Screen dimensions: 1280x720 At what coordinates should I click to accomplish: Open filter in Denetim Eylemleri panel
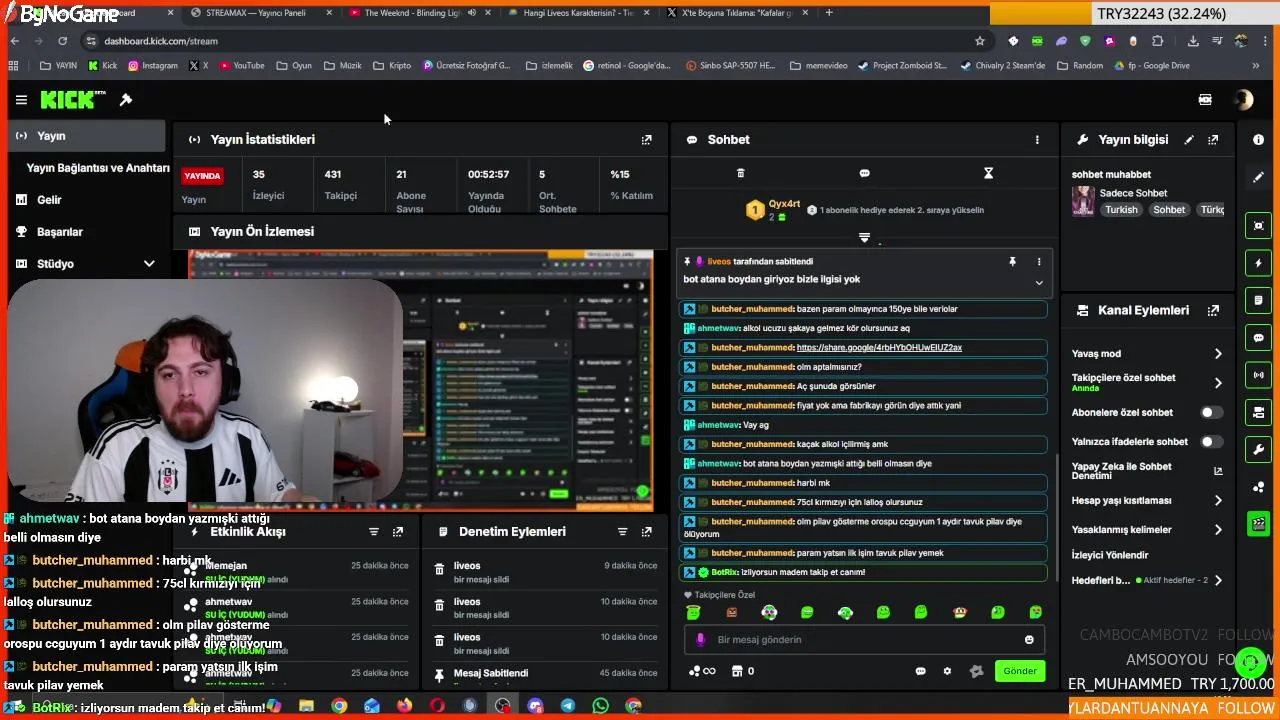pos(622,532)
